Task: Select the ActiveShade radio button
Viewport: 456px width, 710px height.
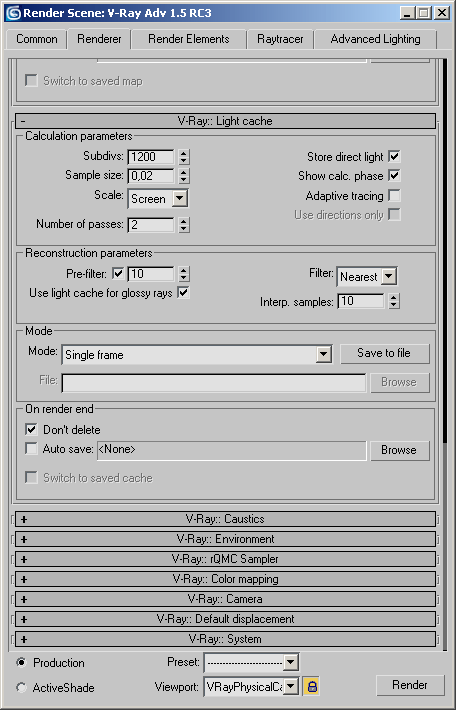Action: coord(21,687)
